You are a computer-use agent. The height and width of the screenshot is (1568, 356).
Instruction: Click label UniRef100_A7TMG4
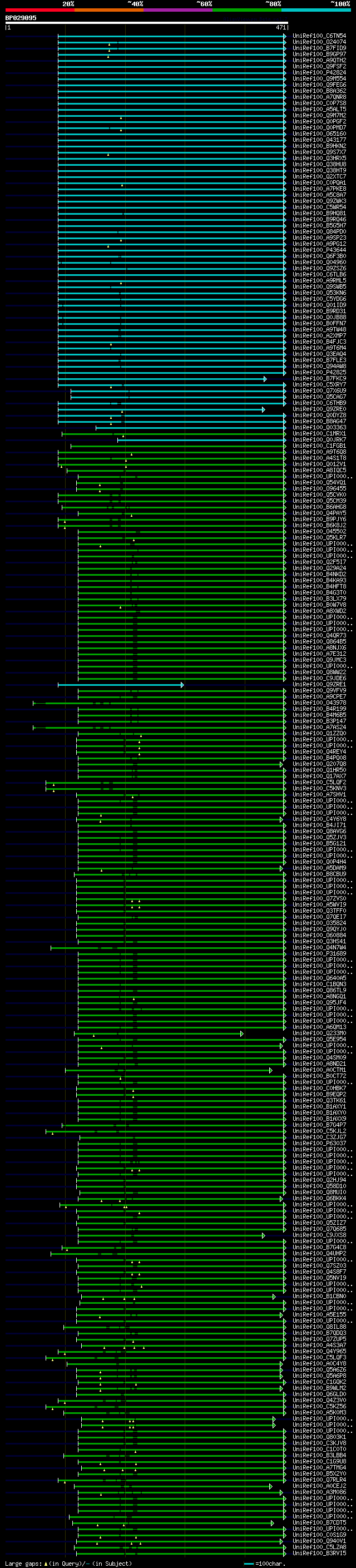pos(319,1467)
